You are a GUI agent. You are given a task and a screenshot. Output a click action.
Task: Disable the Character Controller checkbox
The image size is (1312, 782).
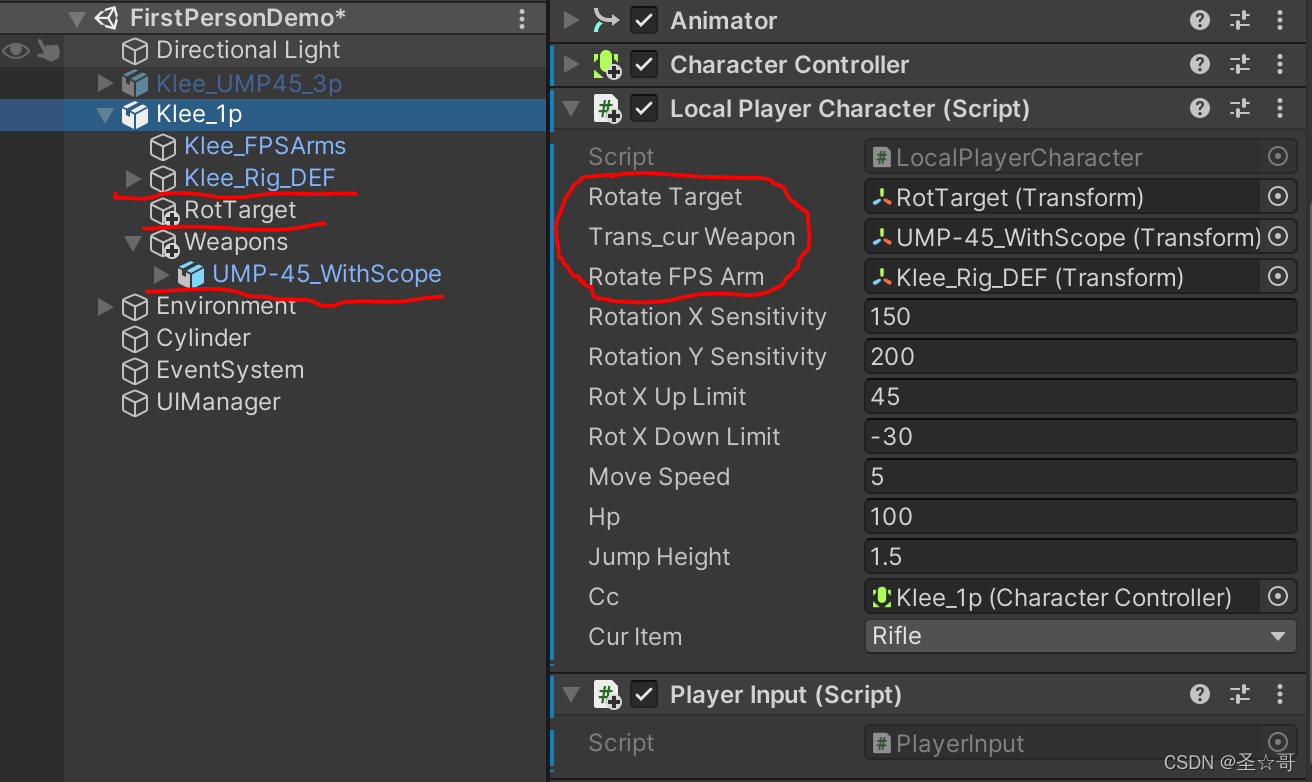click(644, 65)
